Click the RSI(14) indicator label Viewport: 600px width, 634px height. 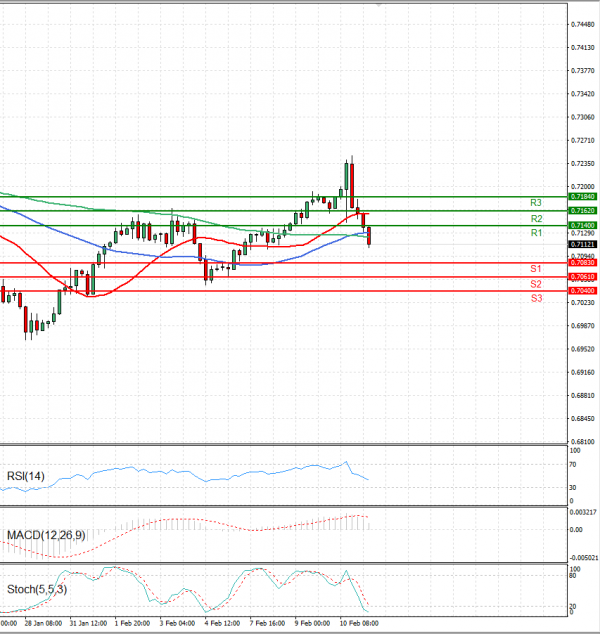(25, 476)
